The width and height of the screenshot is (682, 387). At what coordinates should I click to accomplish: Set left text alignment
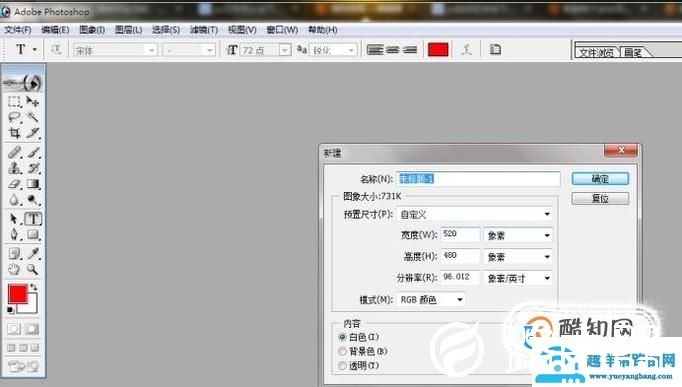[x=375, y=50]
